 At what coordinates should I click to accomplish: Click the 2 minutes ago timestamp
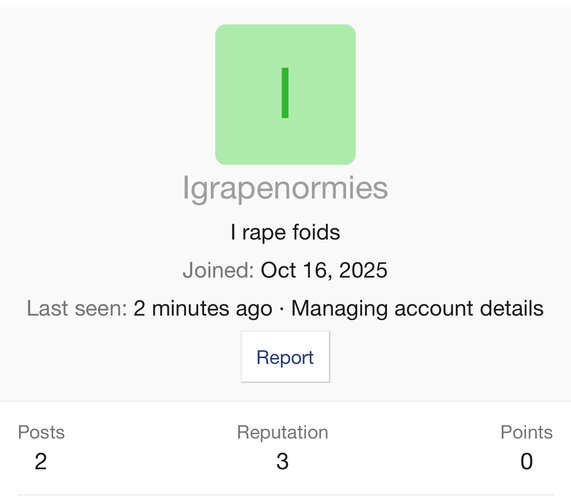[203, 308]
